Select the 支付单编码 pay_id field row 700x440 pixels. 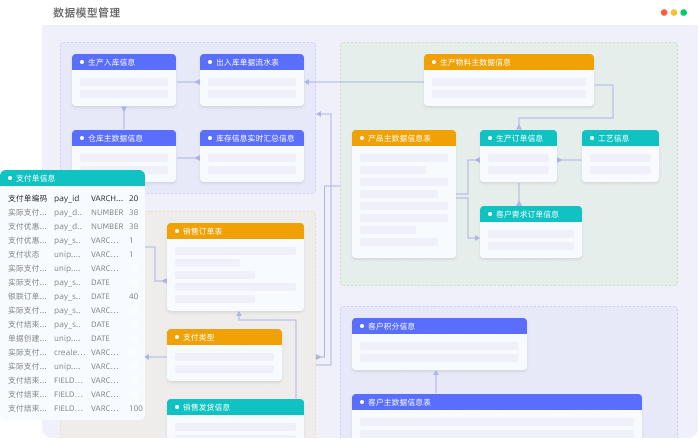(x=72, y=198)
